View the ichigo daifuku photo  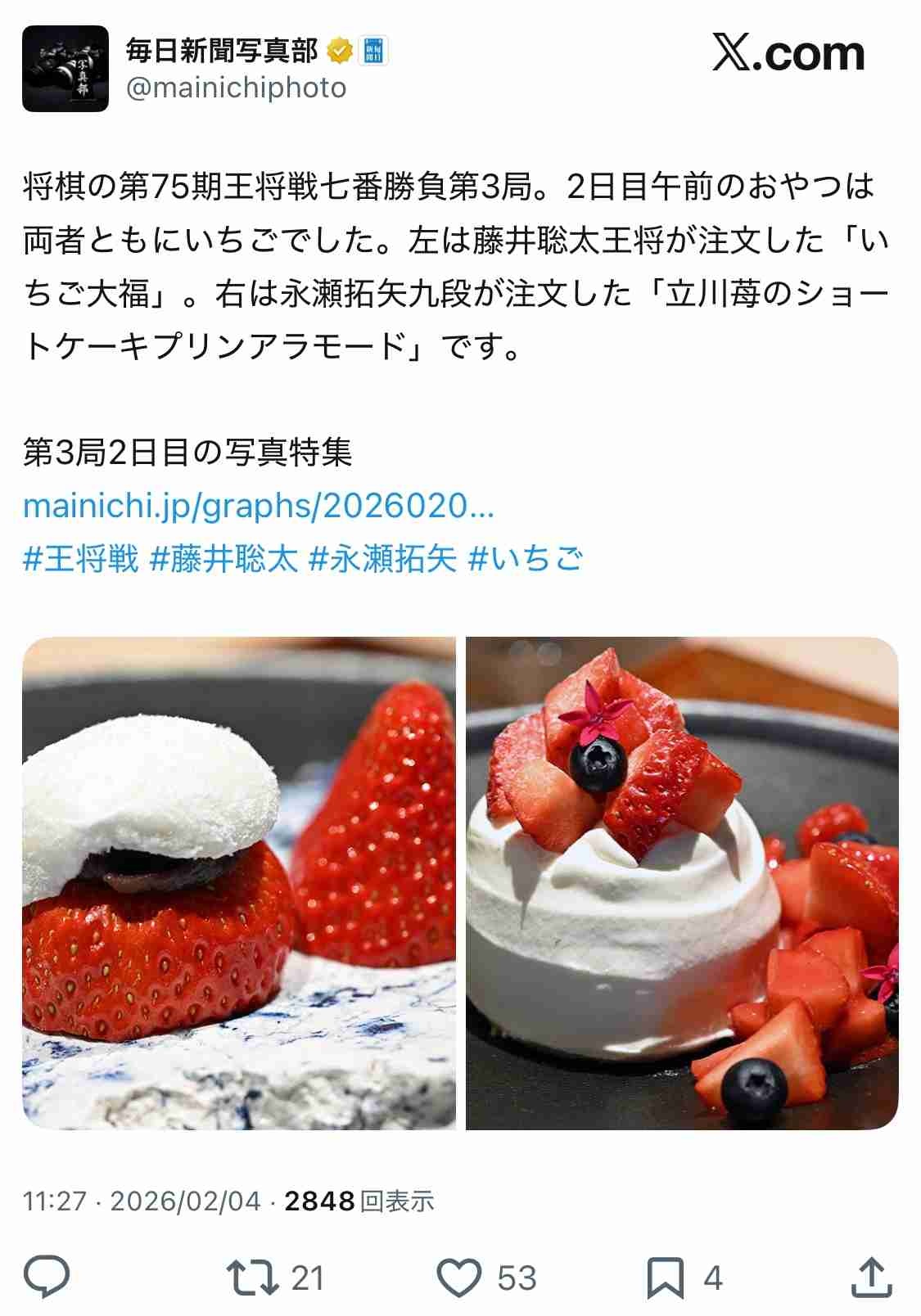pyautogui.click(x=239, y=883)
